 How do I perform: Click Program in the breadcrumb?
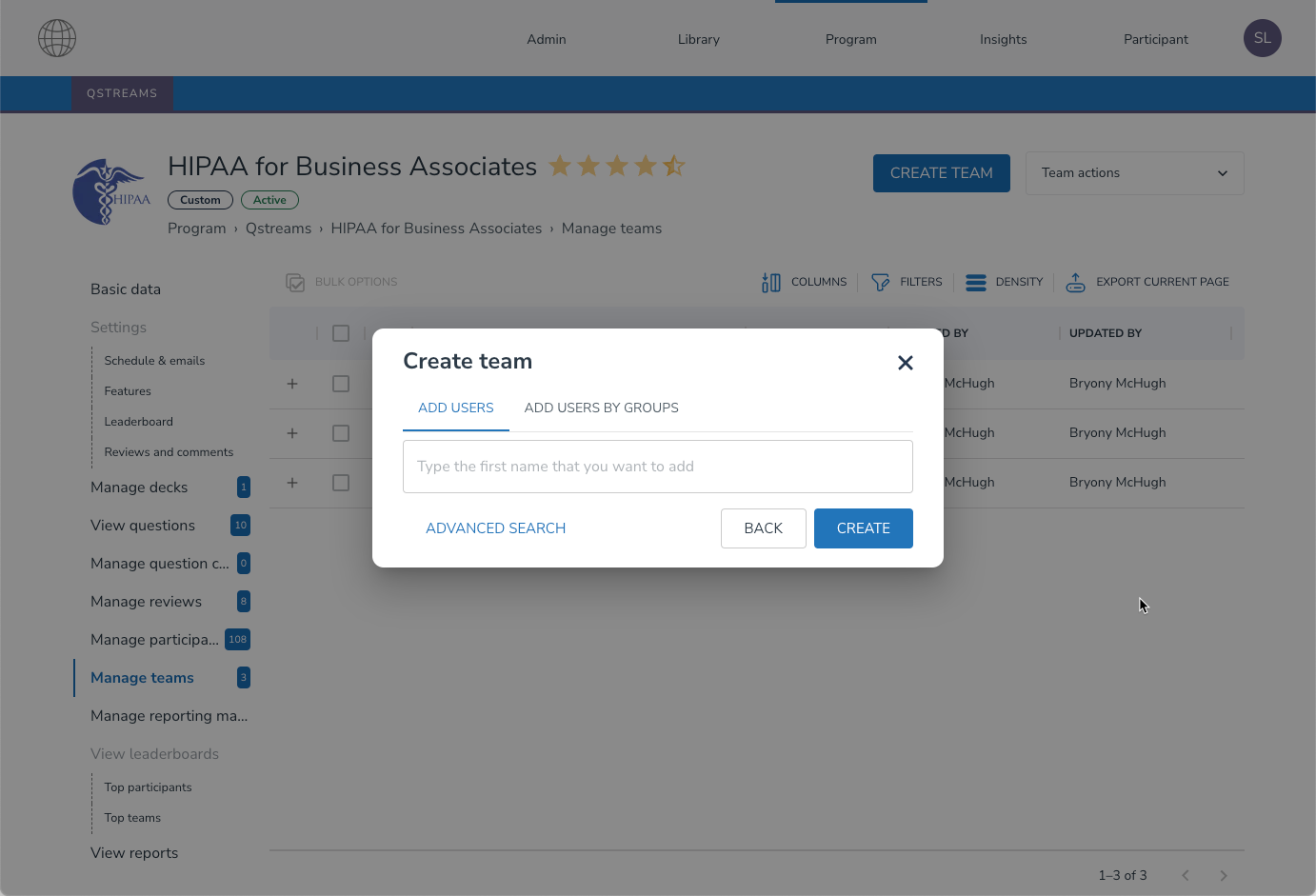pyautogui.click(x=197, y=229)
